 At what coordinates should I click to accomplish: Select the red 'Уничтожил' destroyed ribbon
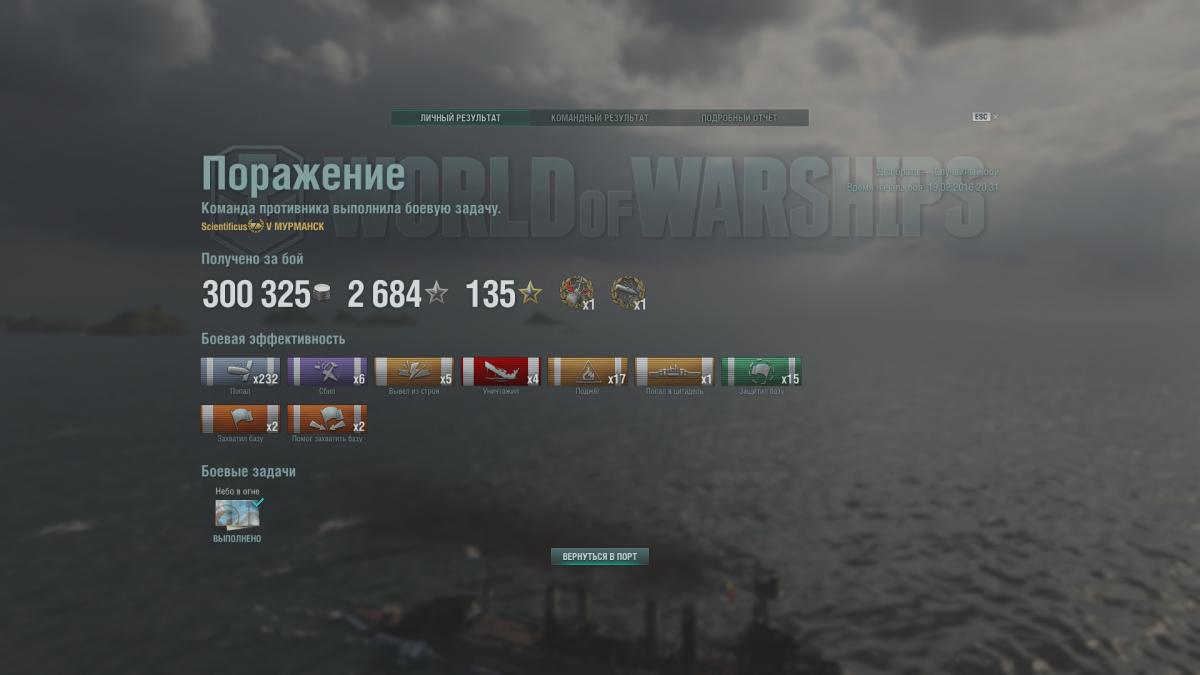point(501,372)
